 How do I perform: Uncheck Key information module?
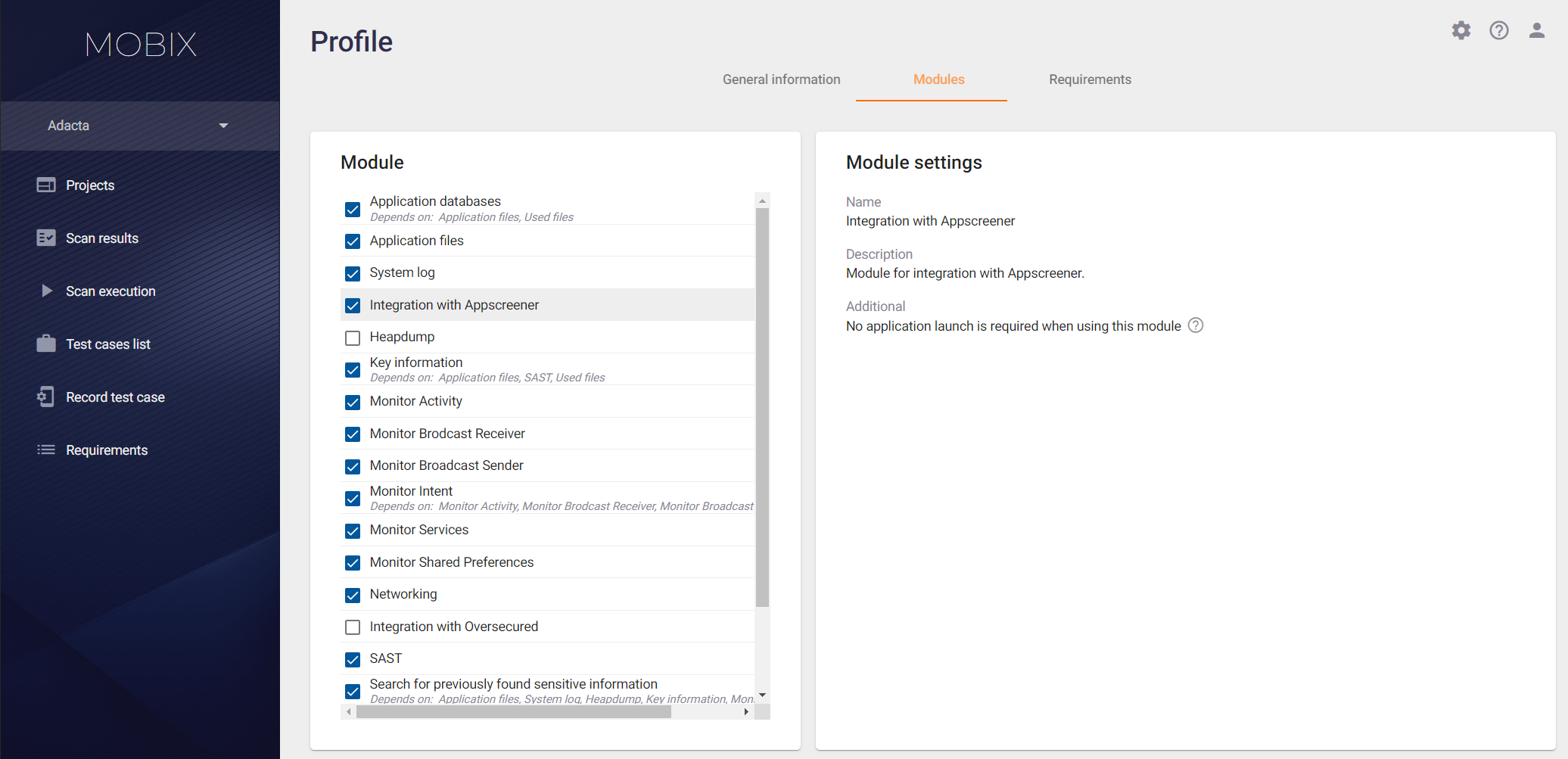(353, 370)
